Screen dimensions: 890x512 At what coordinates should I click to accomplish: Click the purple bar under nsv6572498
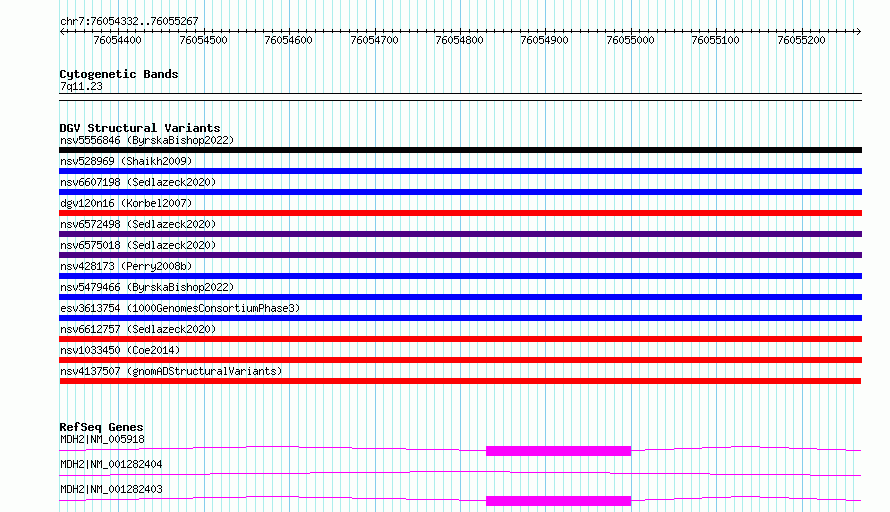pyautogui.click(x=460, y=234)
